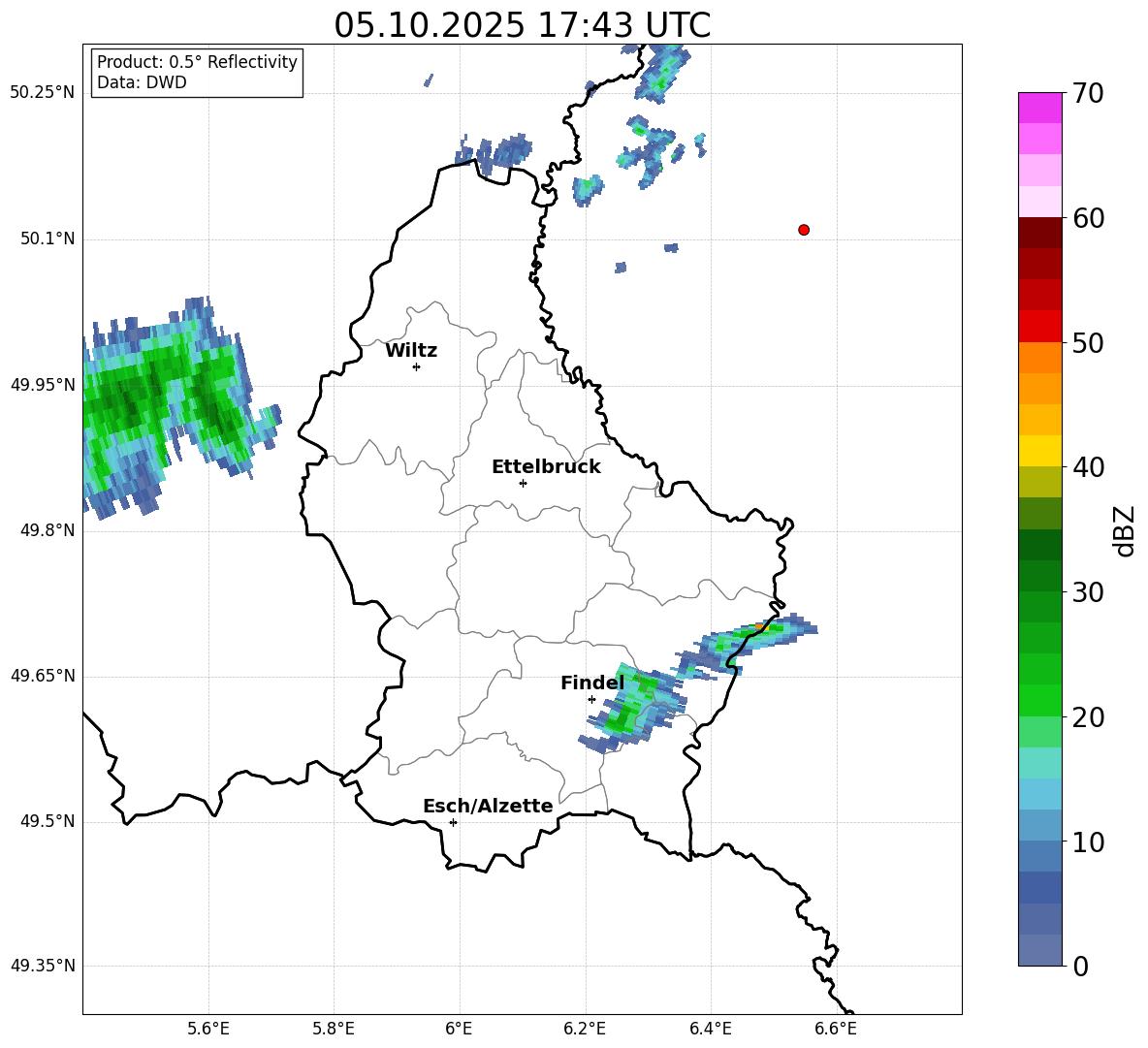Viewport: 1148px width, 1048px height.
Task: Click the Product: 0.5° Reflectivity text
Action: click(x=197, y=62)
